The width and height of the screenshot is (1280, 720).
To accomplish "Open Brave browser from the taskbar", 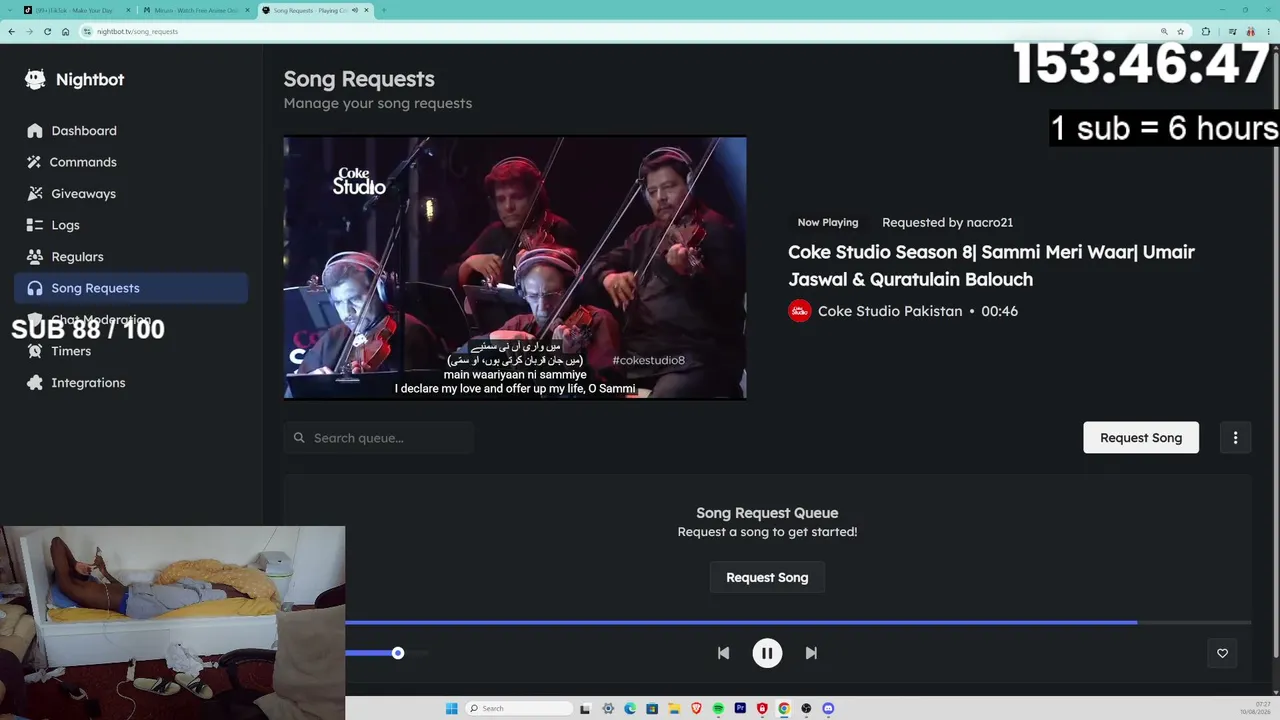I will (696, 708).
